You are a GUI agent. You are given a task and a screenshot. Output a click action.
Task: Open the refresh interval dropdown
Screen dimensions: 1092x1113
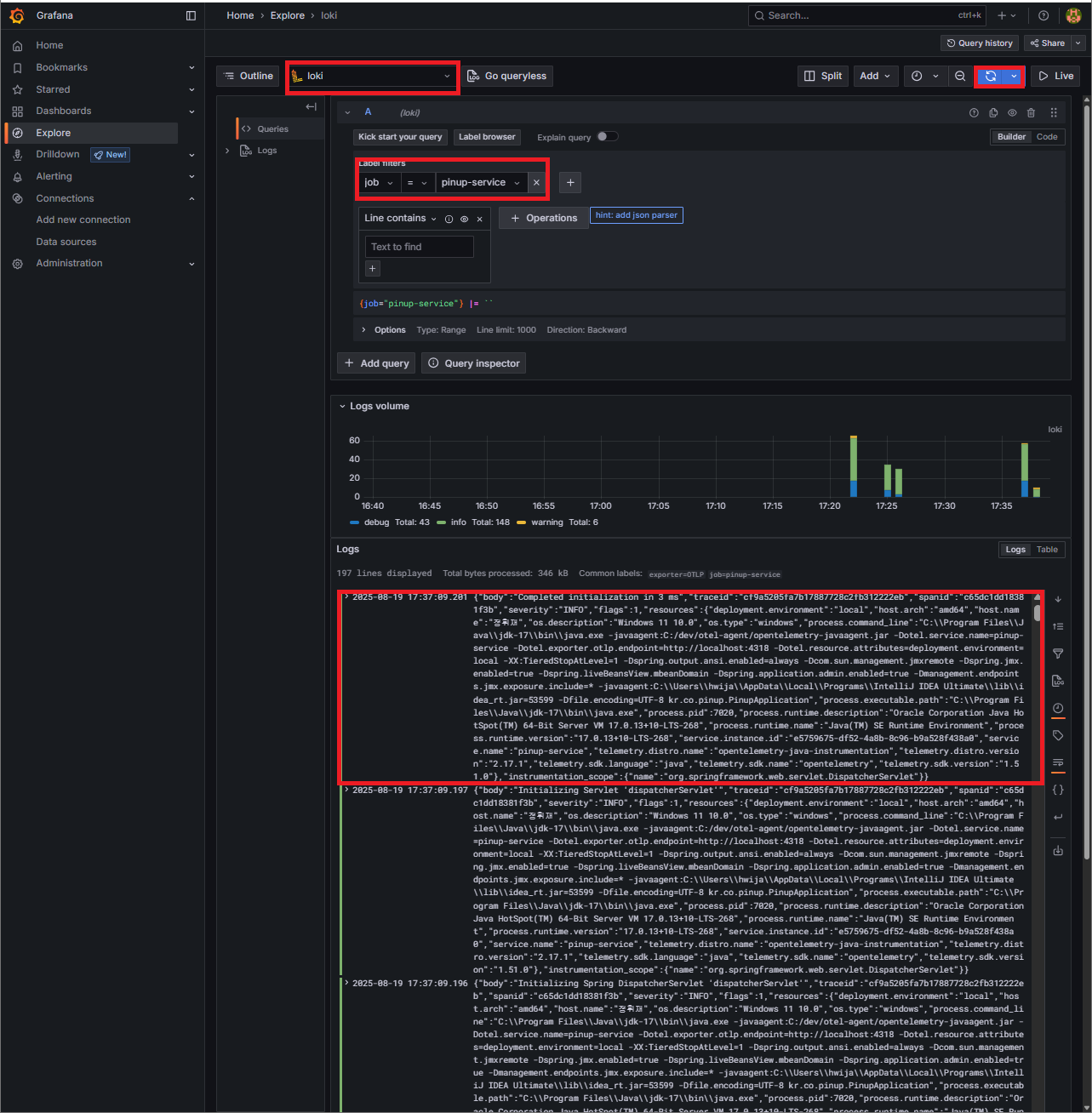click(x=1014, y=76)
